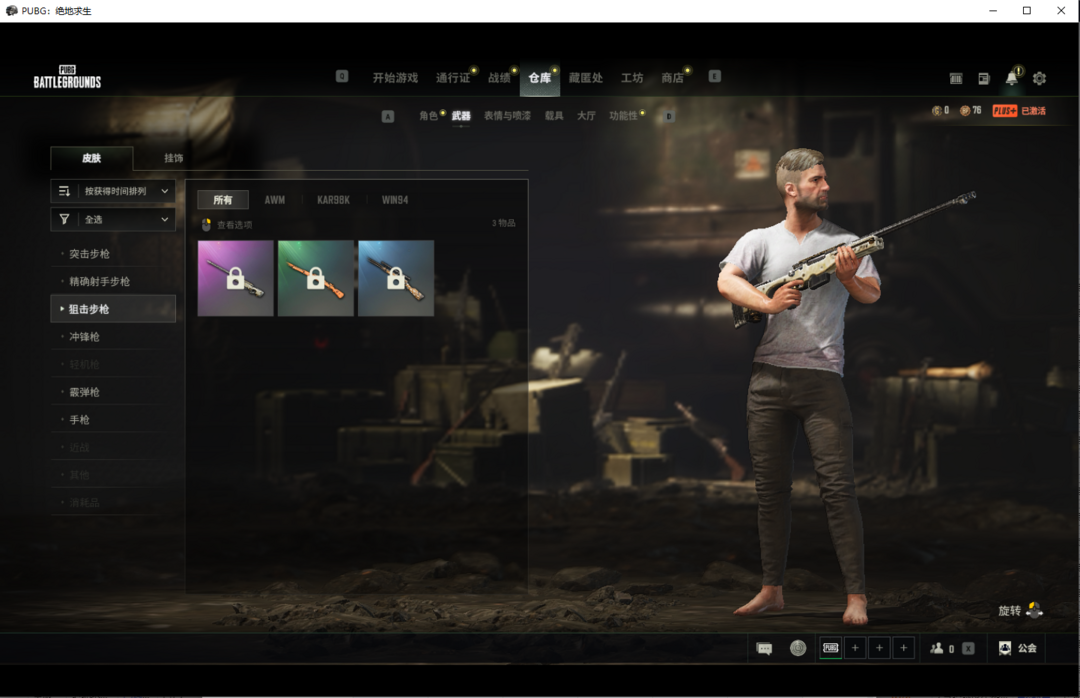1080x698 pixels.
Task: Select the blue Win94 skin thumbnail
Action: click(396, 278)
